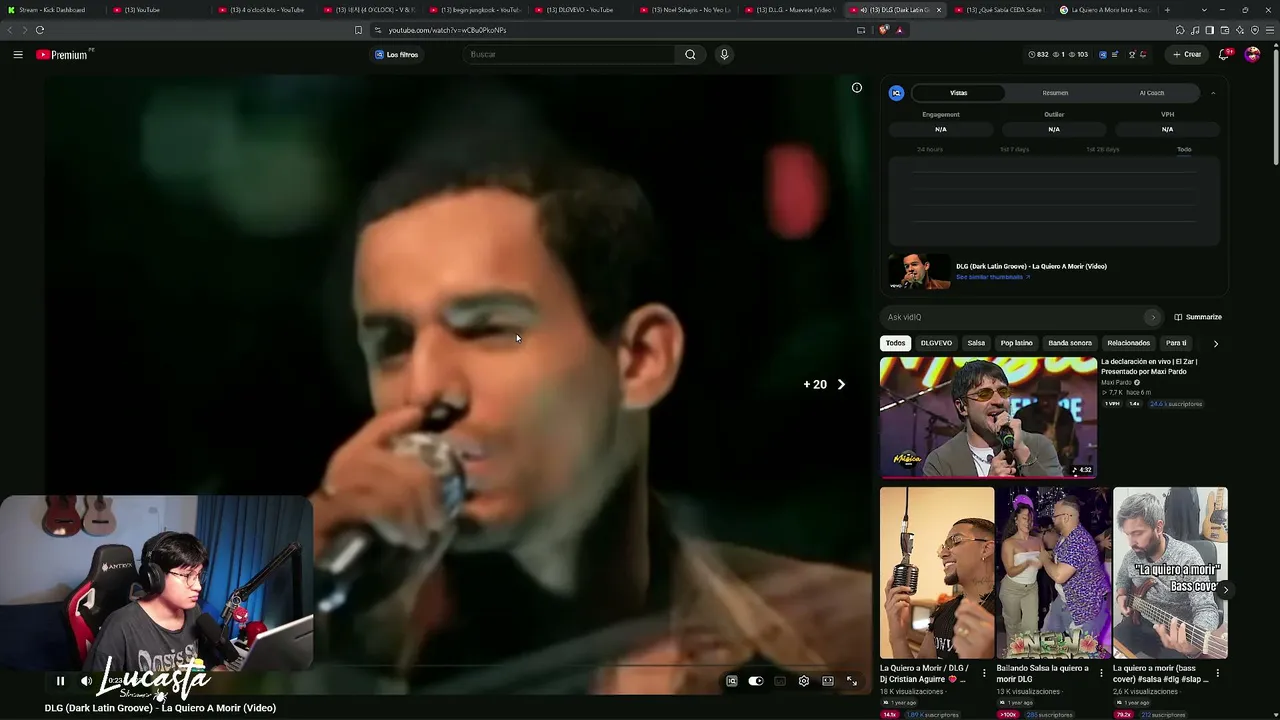Open the See similar thumbnails link

tap(990, 277)
